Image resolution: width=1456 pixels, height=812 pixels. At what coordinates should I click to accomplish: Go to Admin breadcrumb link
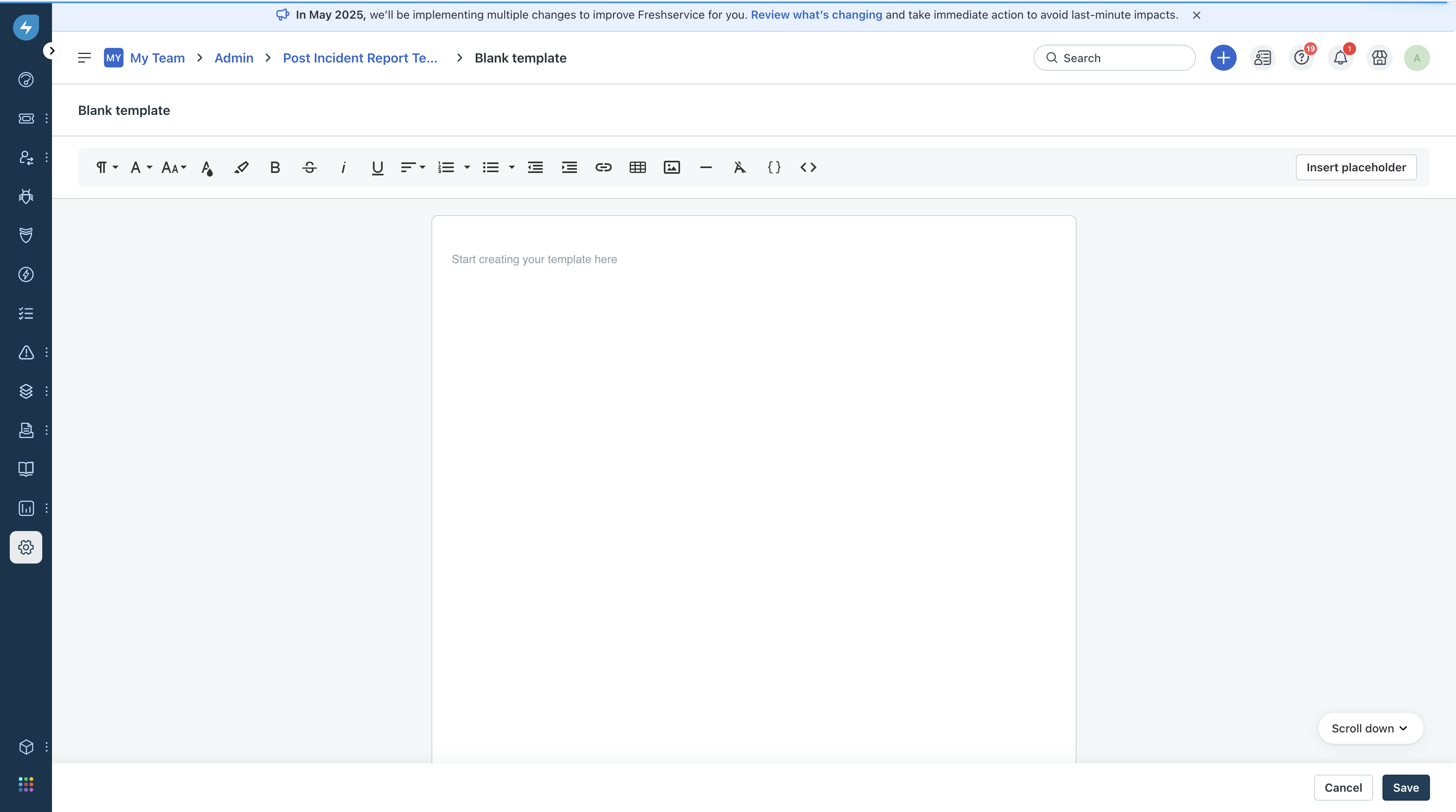234,58
